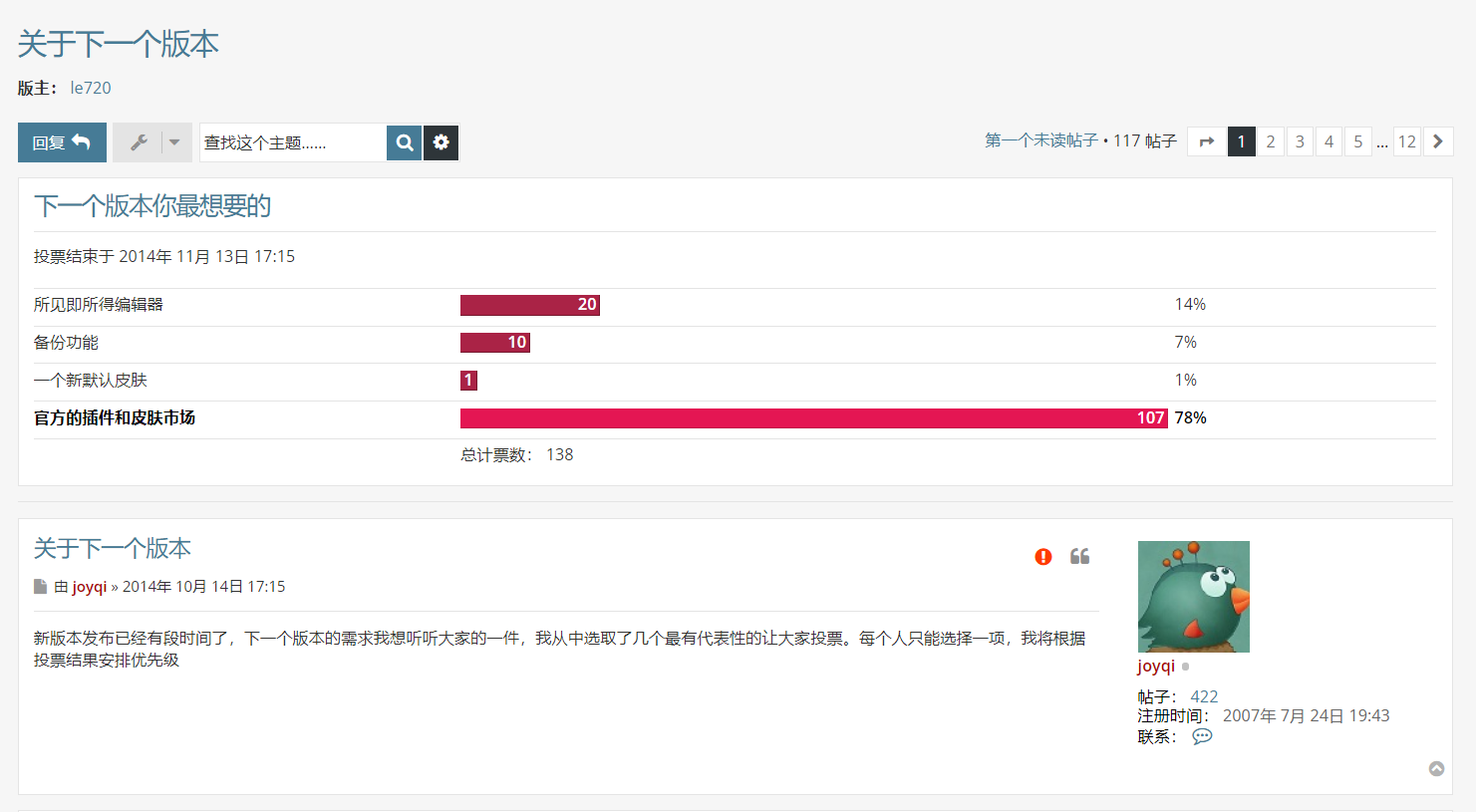Click 14% percentage value
This screenshot has width=1476, height=812.
tap(1191, 305)
